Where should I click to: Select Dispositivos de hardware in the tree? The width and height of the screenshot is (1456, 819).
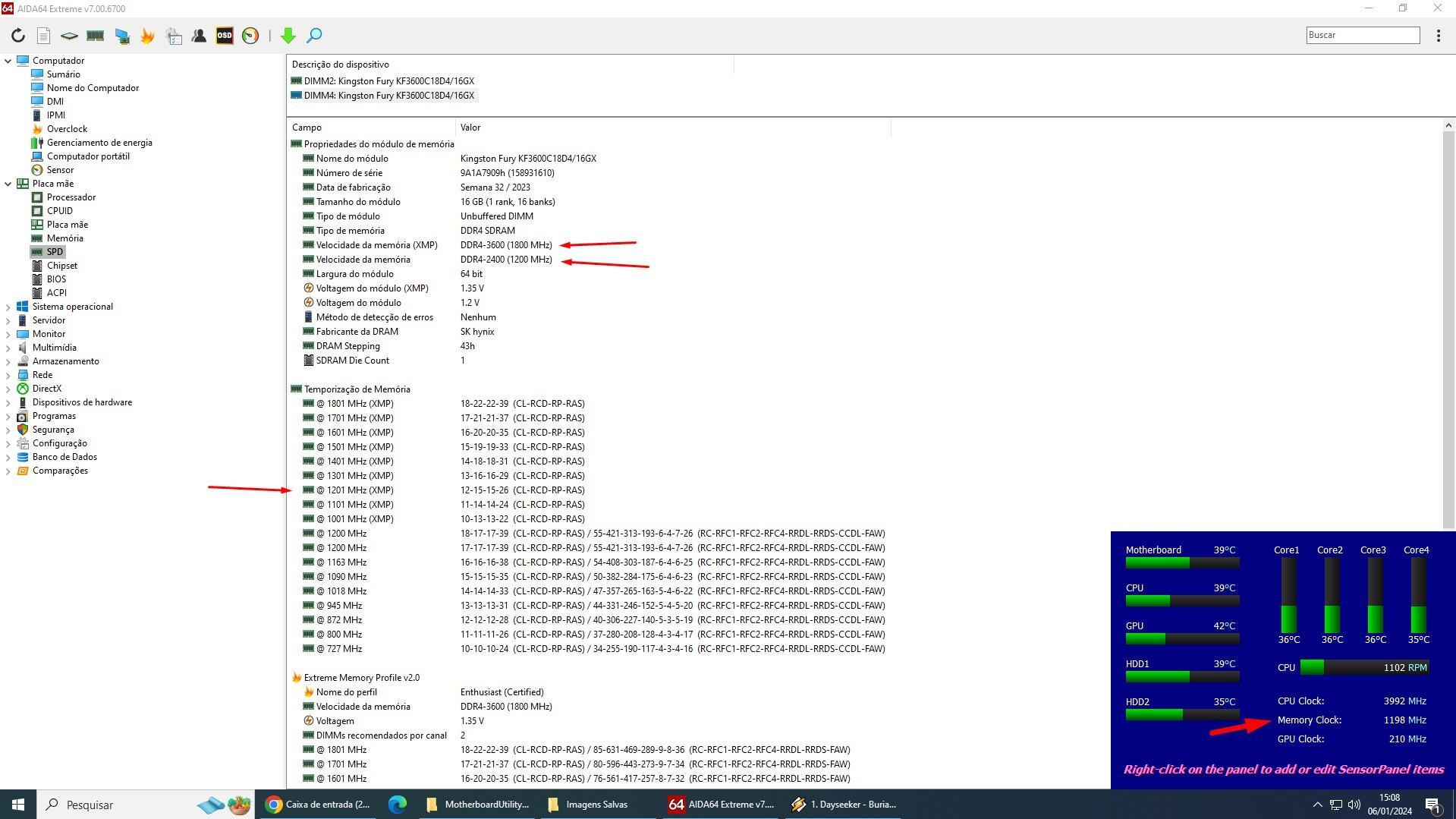coord(82,402)
